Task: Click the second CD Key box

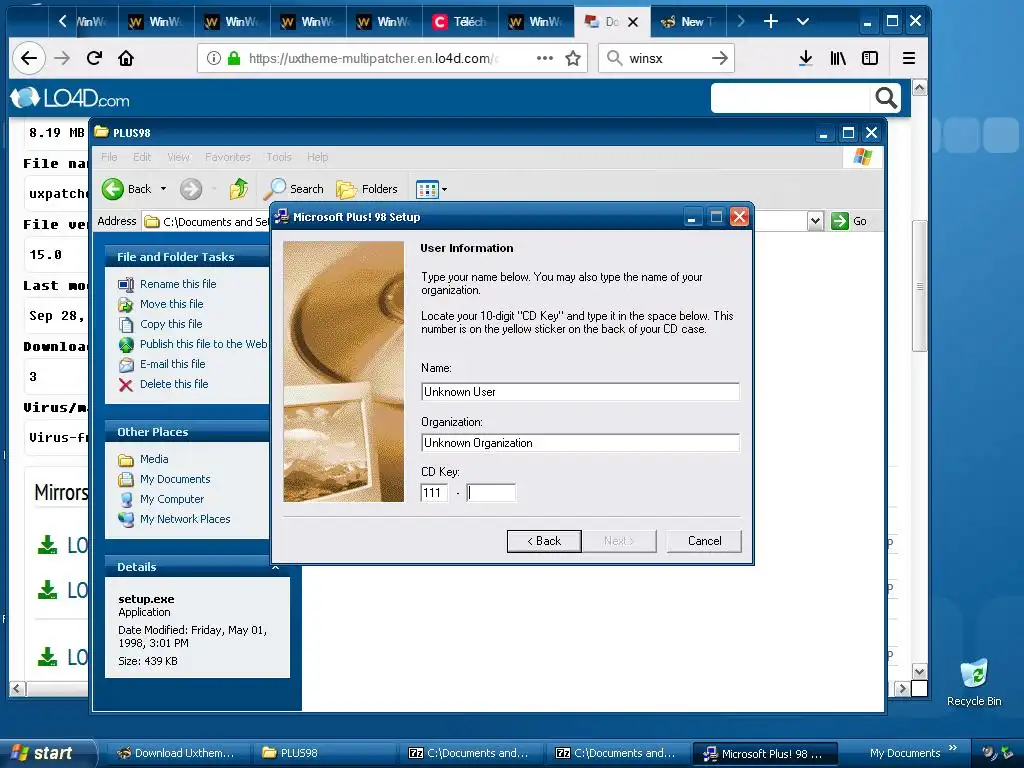Action: point(491,492)
